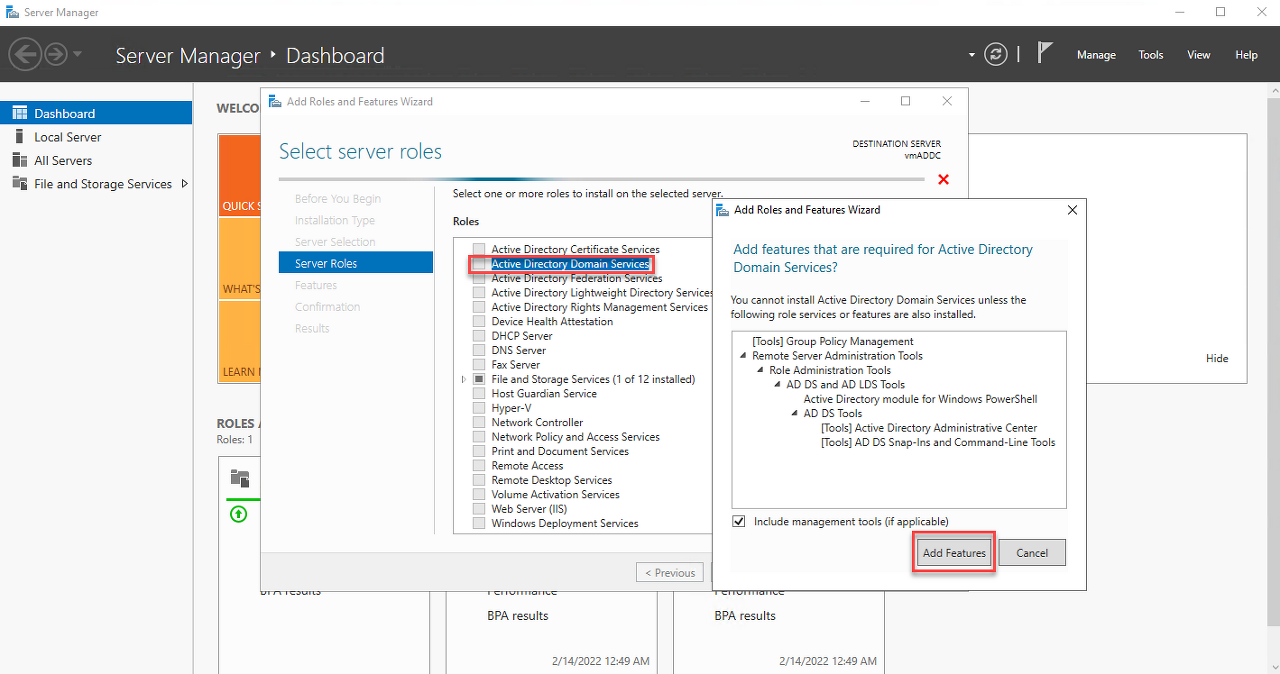Expand the File and Storage Services role node
The image size is (1280, 674).
pos(463,380)
